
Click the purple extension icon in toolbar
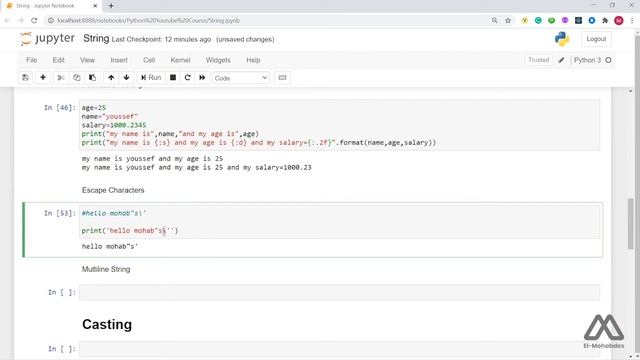[565, 20]
